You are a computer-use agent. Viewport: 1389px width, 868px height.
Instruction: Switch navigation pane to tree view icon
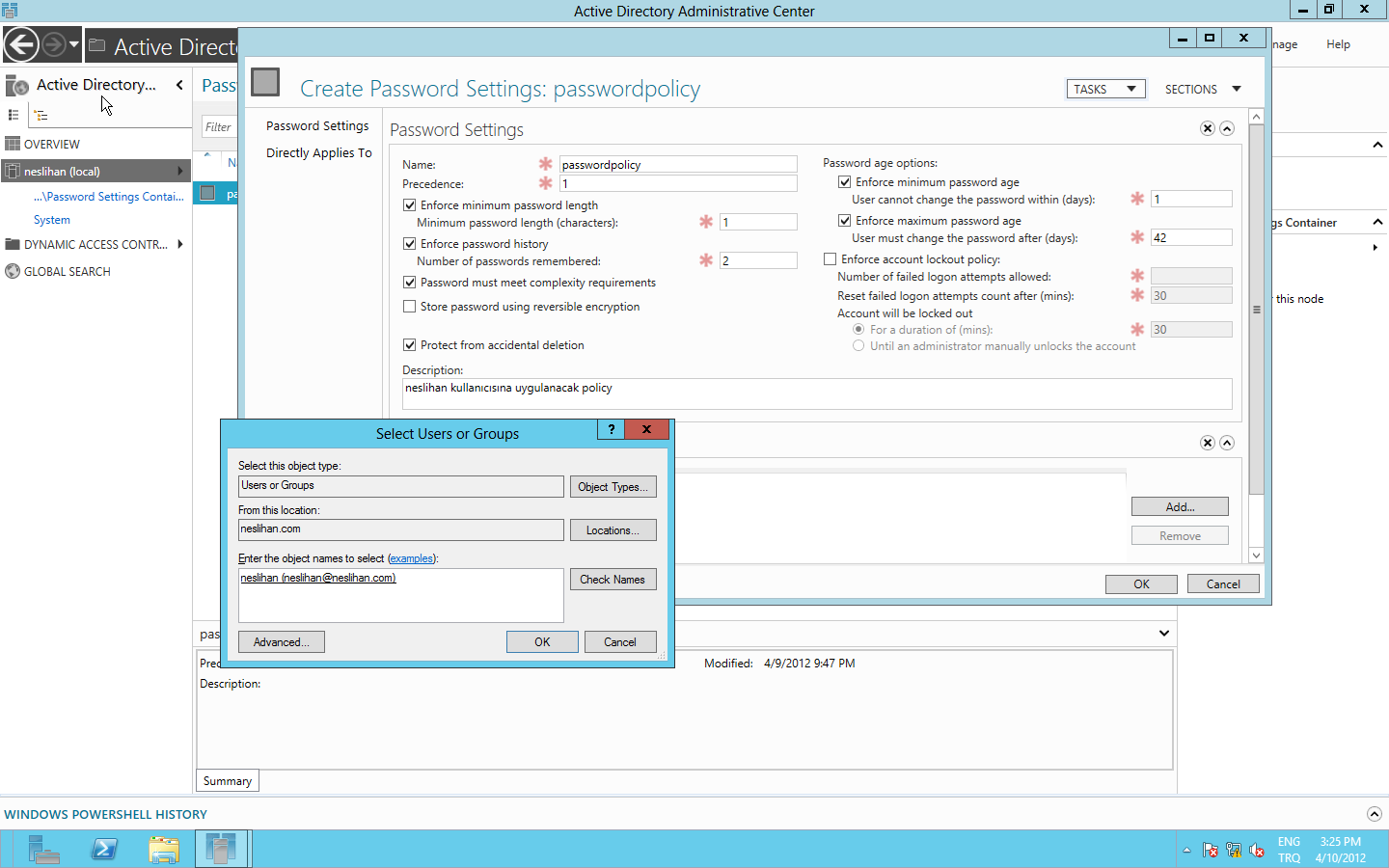[x=41, y=115]
